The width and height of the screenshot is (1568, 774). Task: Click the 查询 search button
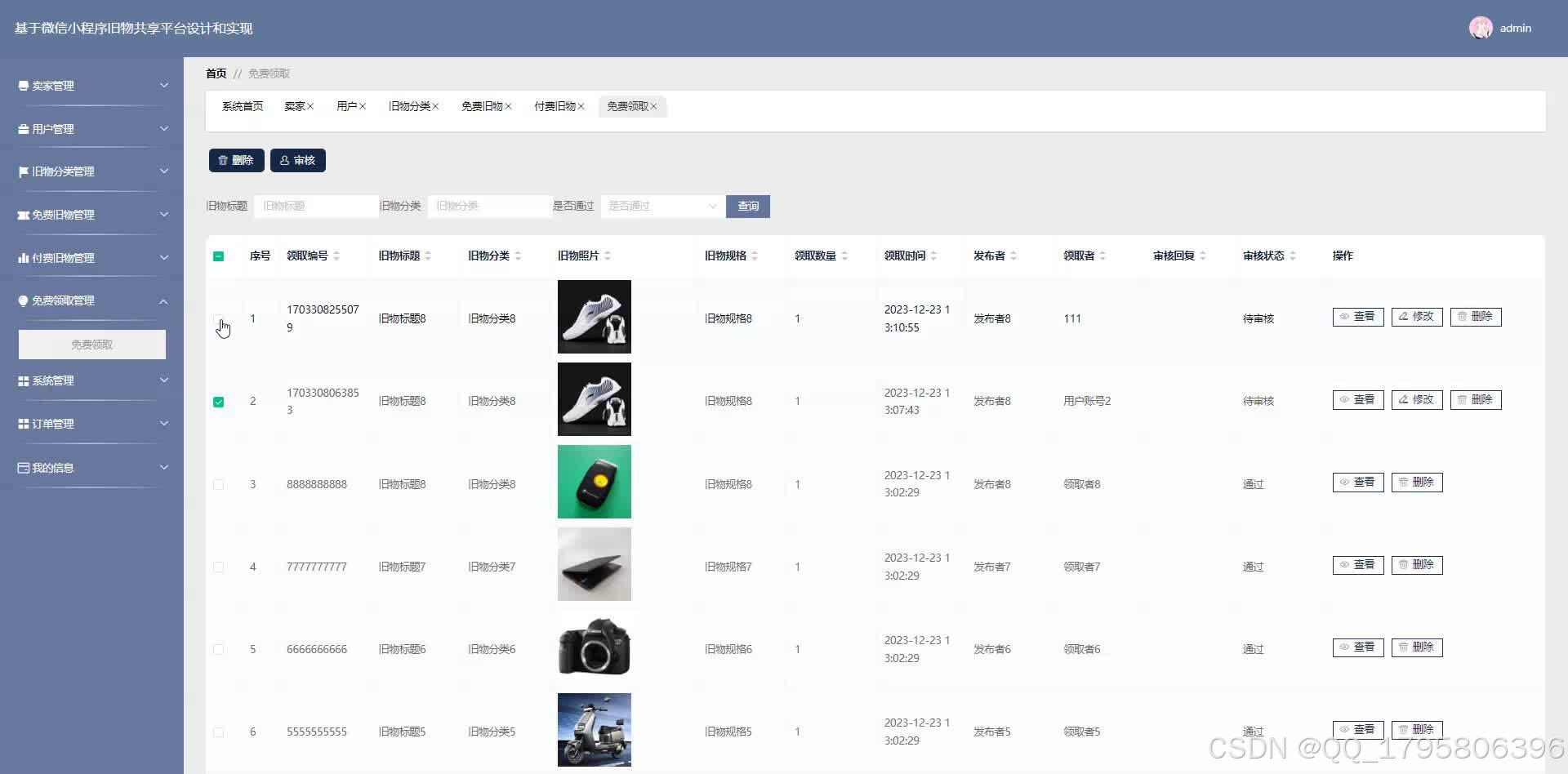click(748, 207)
